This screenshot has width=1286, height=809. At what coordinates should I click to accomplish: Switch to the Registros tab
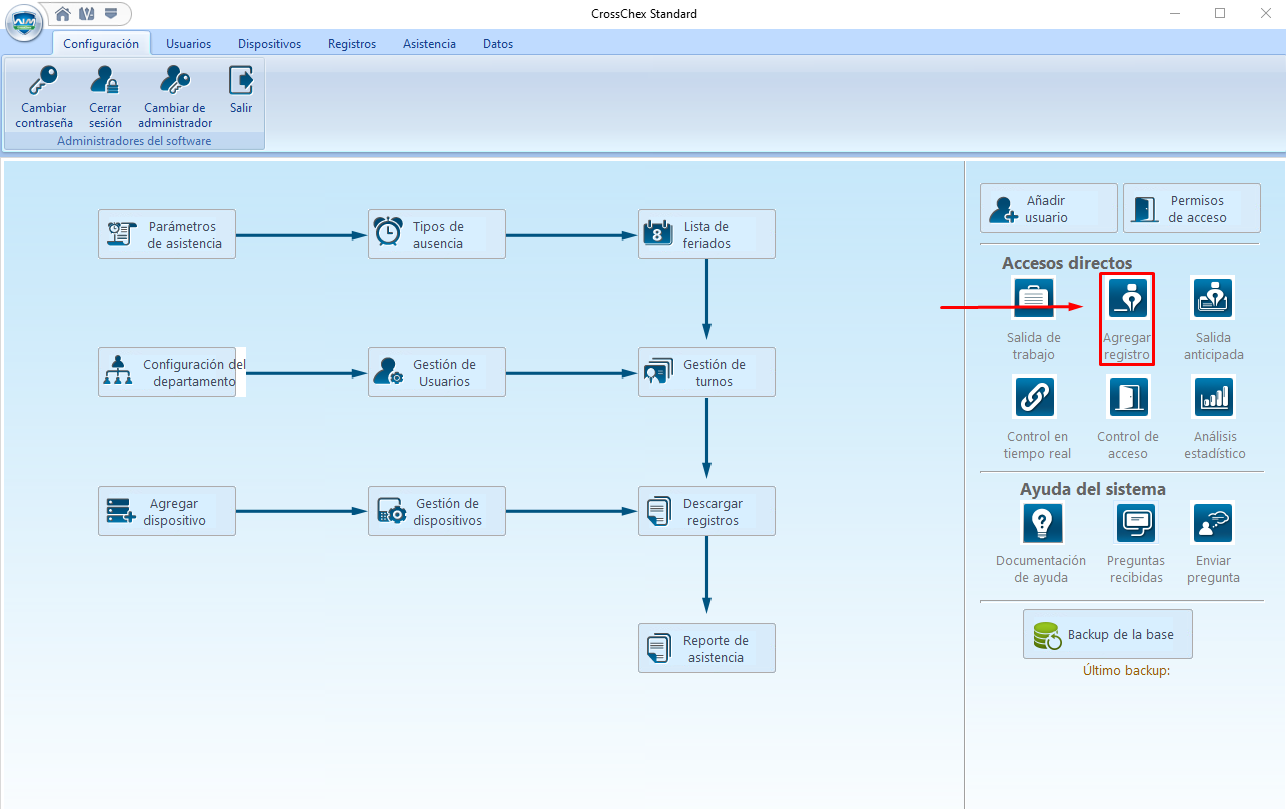pyautogui.click(x=352, y=43)
